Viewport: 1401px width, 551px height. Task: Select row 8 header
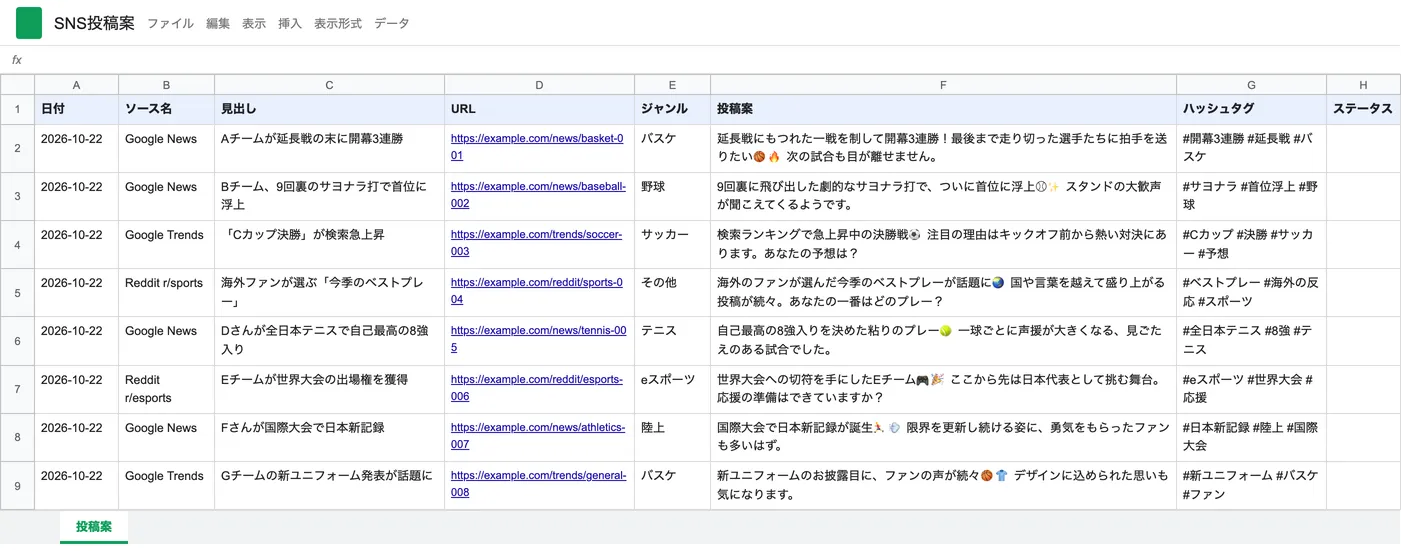[x=17, y=437]
